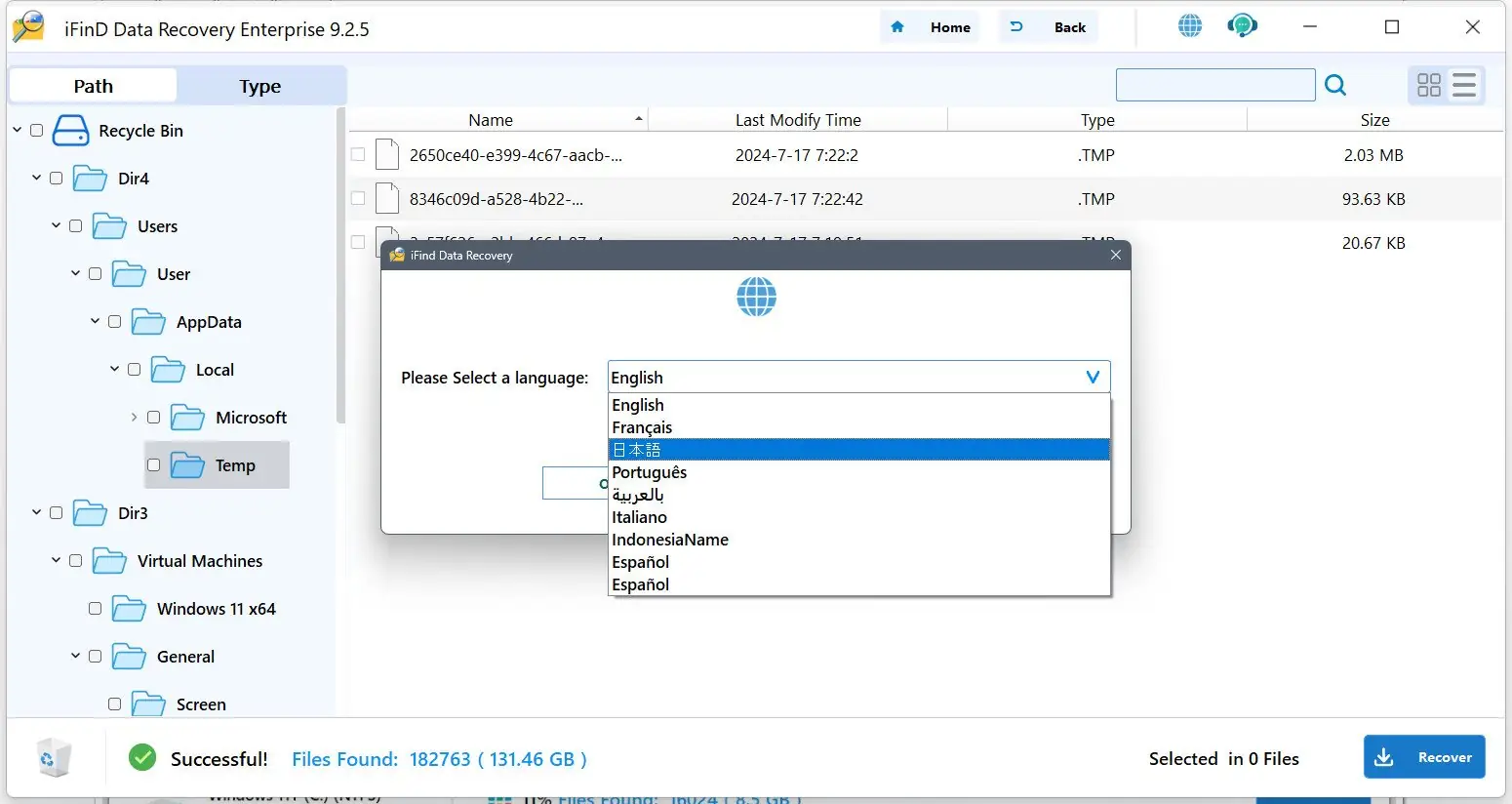Switch to list view icon
The height and width of the screenshot is (804, 1512).
click(1464, 85)
